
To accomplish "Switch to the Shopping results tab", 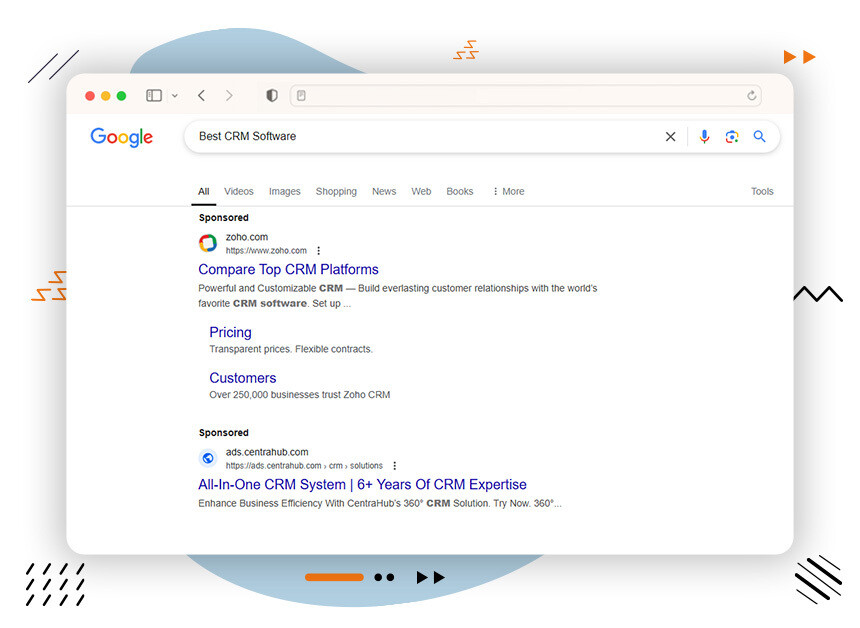I will click(336, 192).
